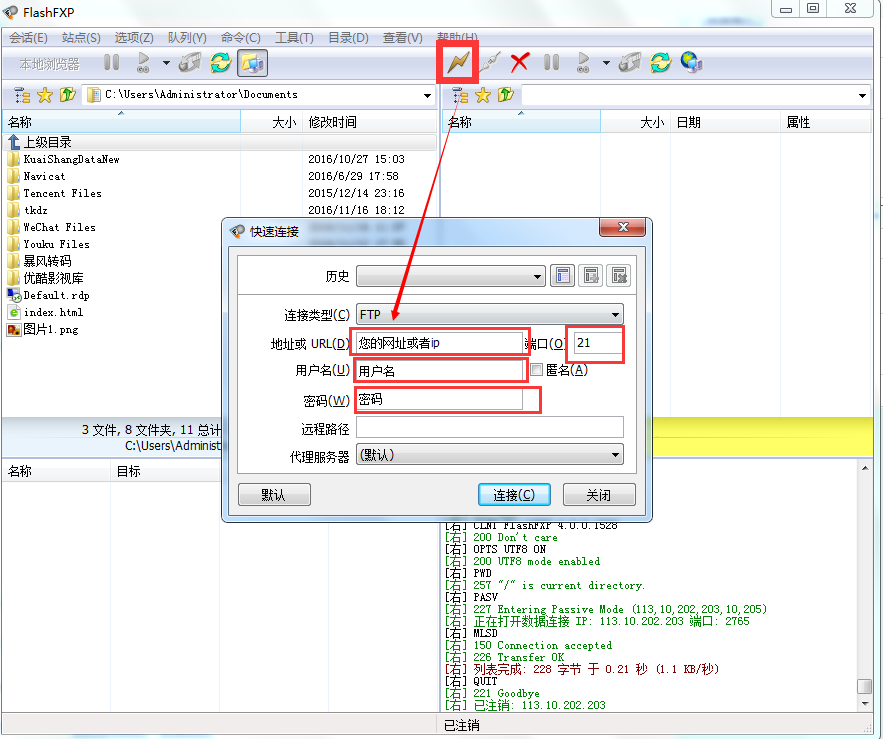
Task: Expand the remote path dropdown
Action: [x=862, y=95]
